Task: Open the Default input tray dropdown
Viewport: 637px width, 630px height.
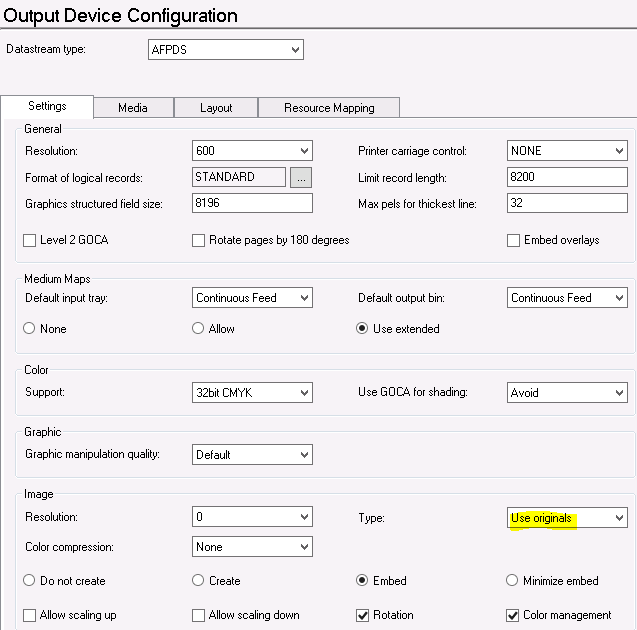Action: pyautogui.click(x=252, y=298)
